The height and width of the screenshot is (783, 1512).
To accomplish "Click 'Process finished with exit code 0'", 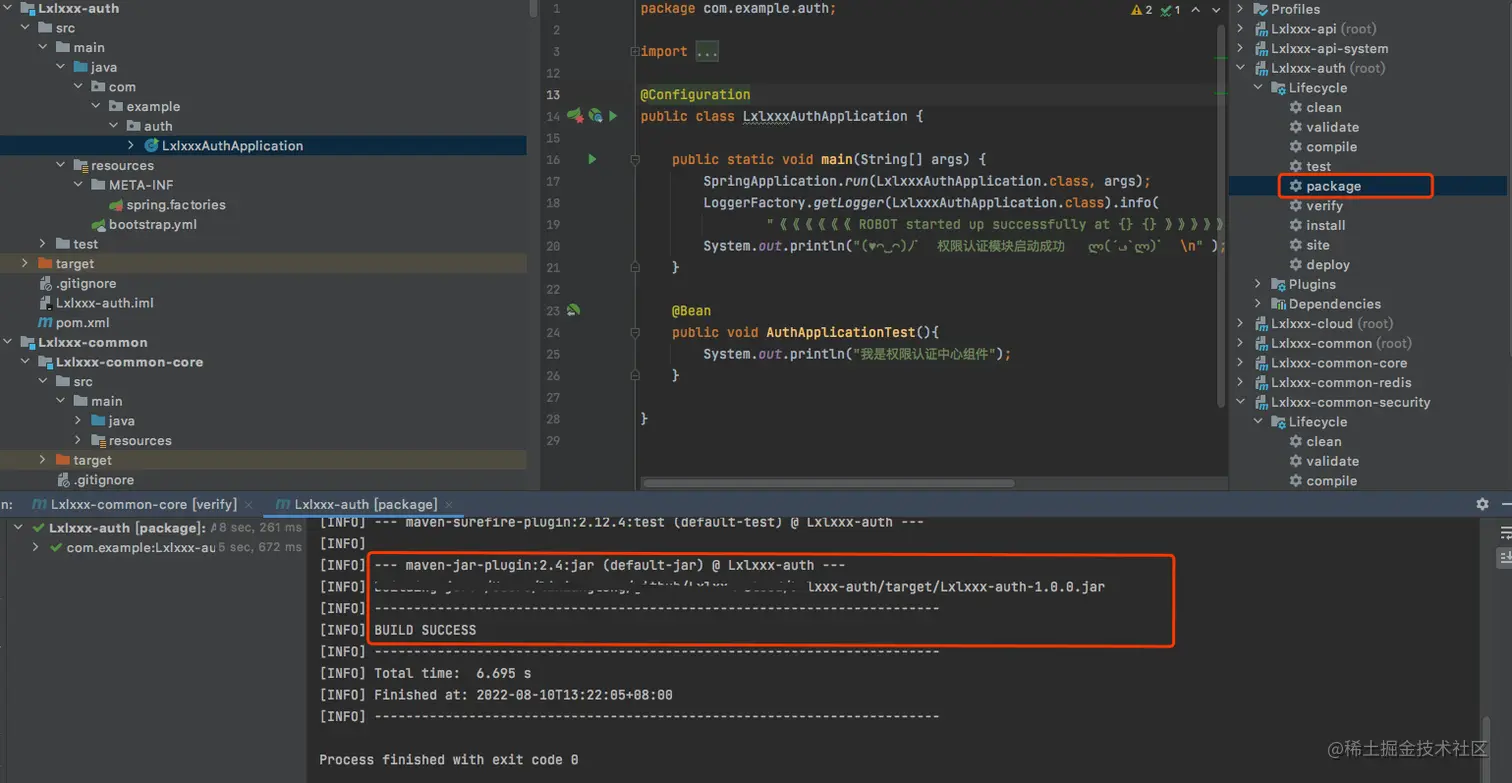I will click(x=448, y=760).
